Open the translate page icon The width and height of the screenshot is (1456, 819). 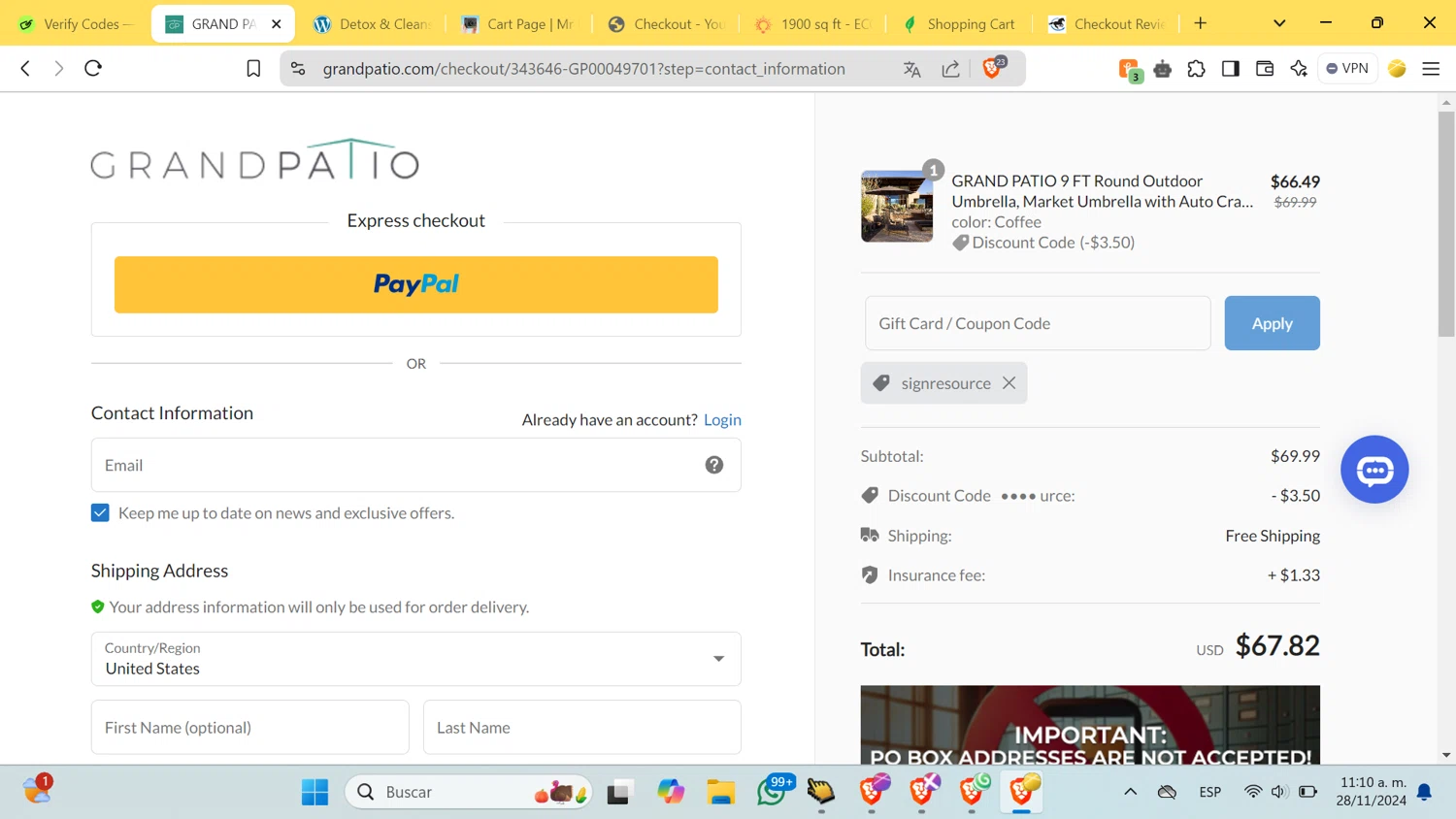point(911,69)
